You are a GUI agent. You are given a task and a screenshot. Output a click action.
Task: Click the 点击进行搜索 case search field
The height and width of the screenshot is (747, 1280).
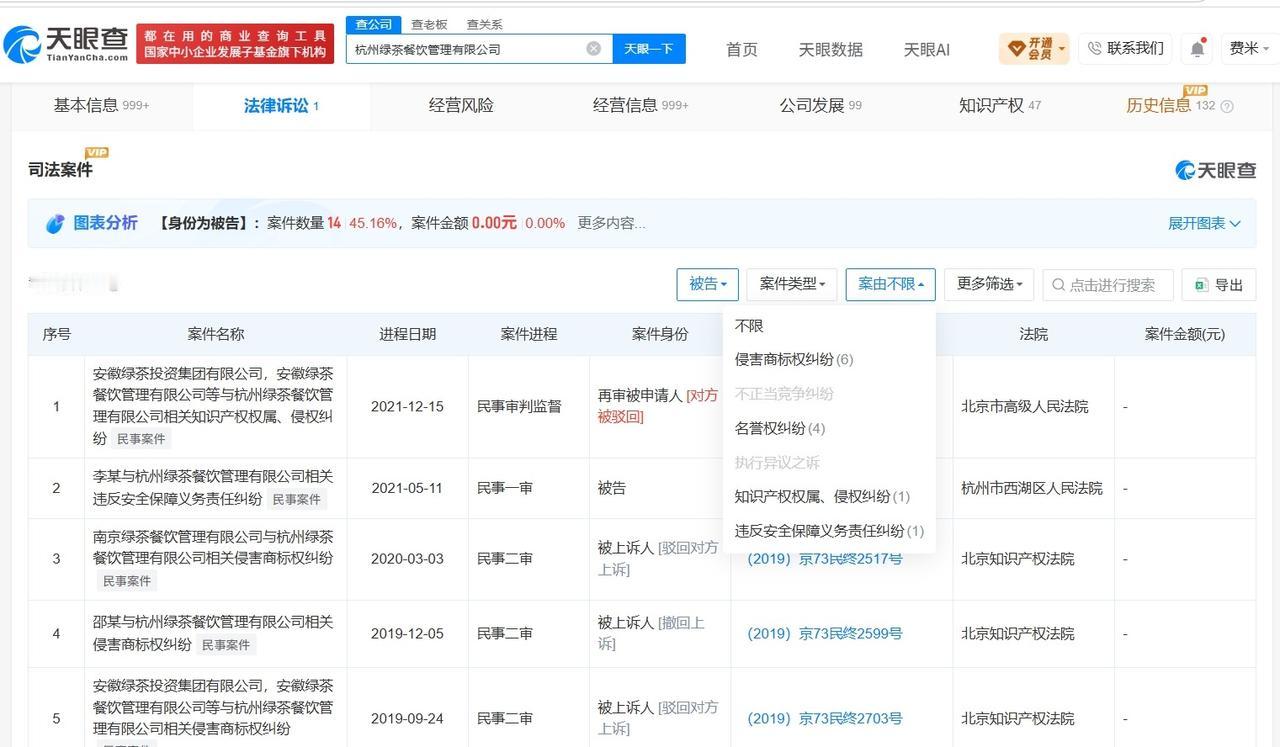coord(1108,285)
